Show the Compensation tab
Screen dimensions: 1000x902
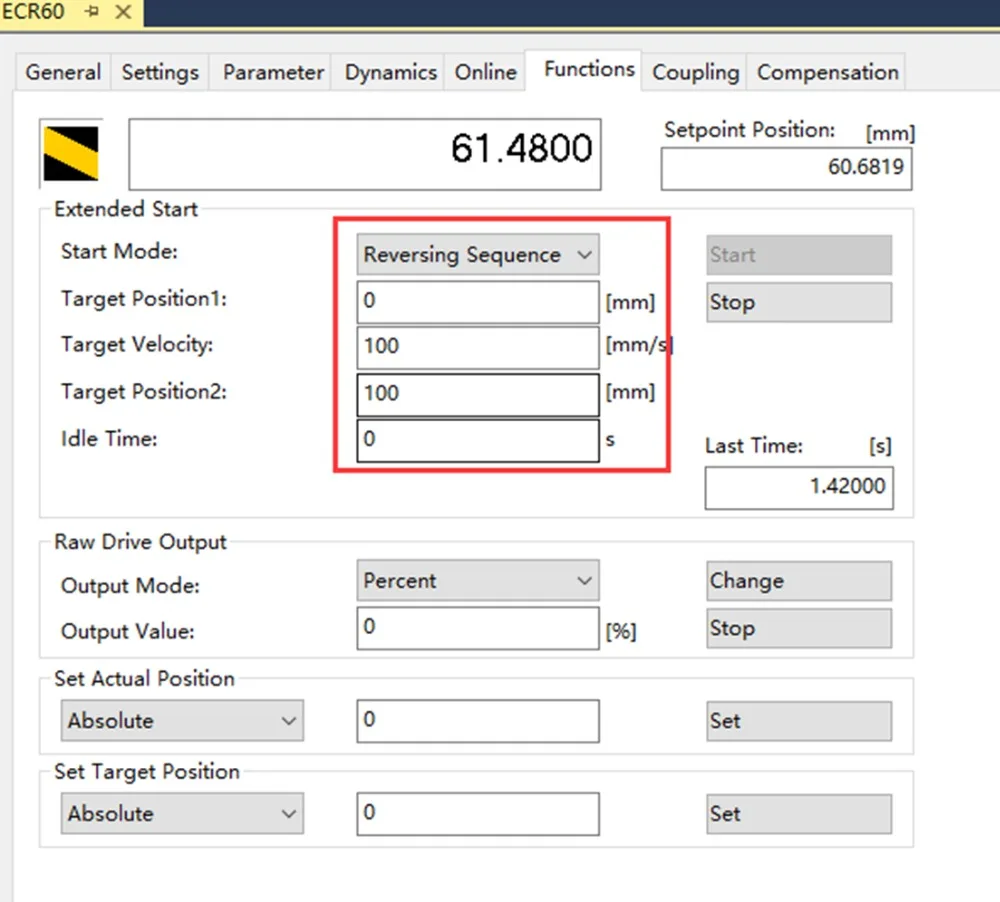tap(827, 72)
